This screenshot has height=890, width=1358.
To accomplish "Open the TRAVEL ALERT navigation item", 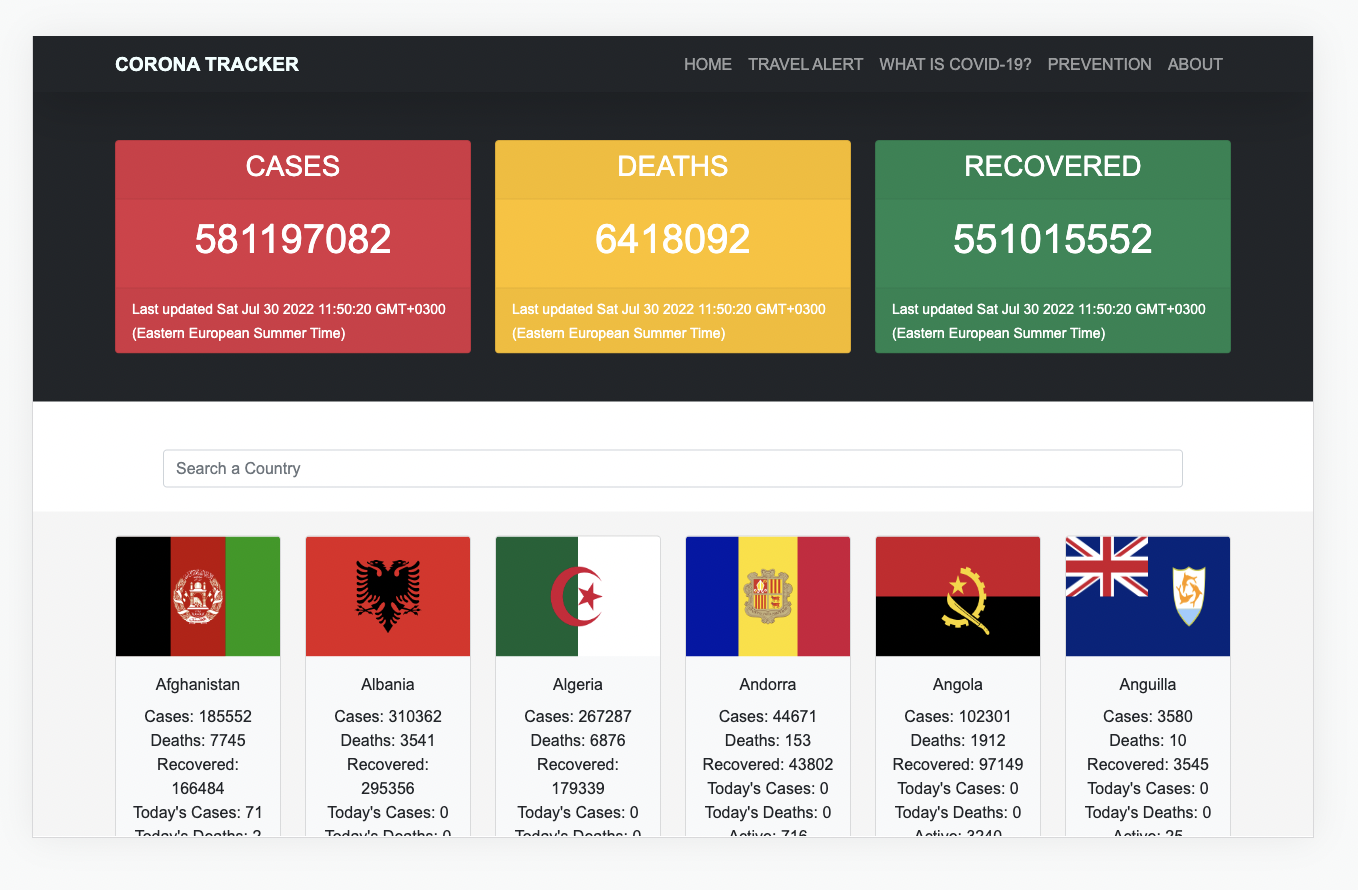I will pos(805,64).
